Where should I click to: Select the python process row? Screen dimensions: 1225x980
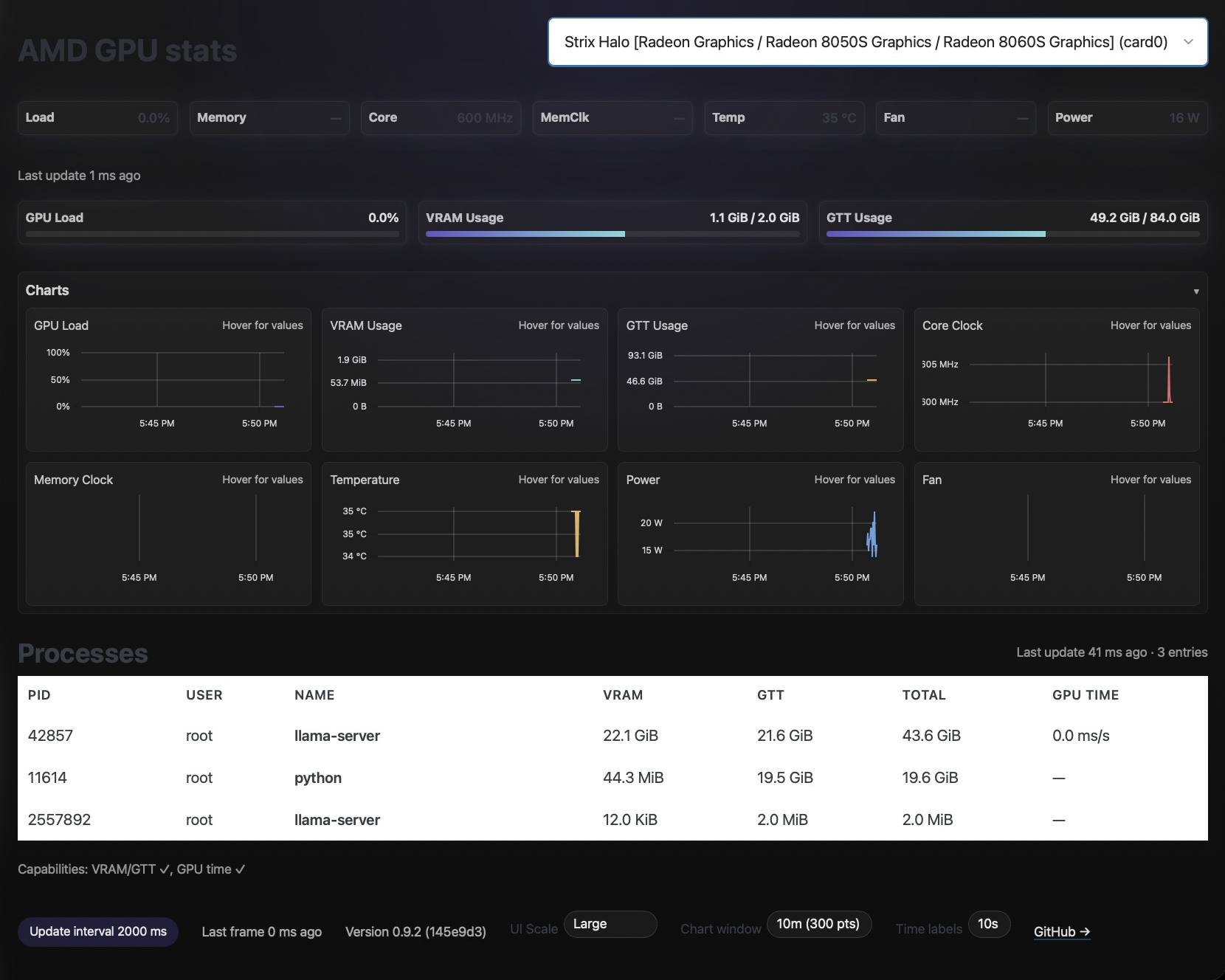612,778
